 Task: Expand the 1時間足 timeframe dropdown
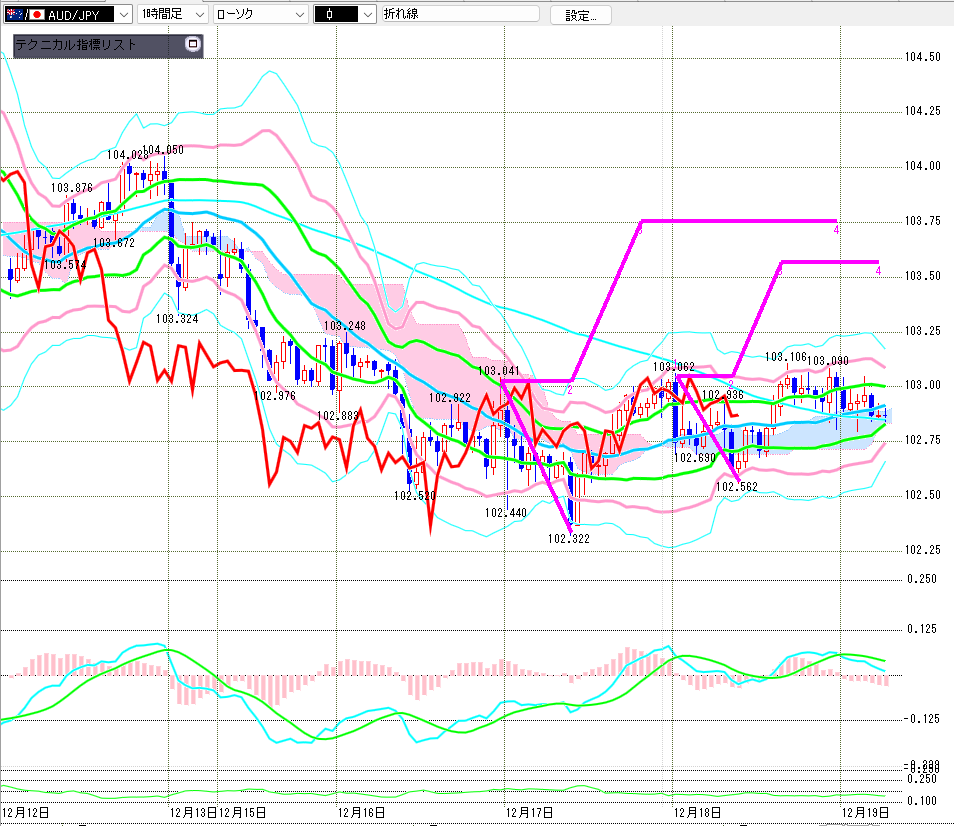point(198,14)
